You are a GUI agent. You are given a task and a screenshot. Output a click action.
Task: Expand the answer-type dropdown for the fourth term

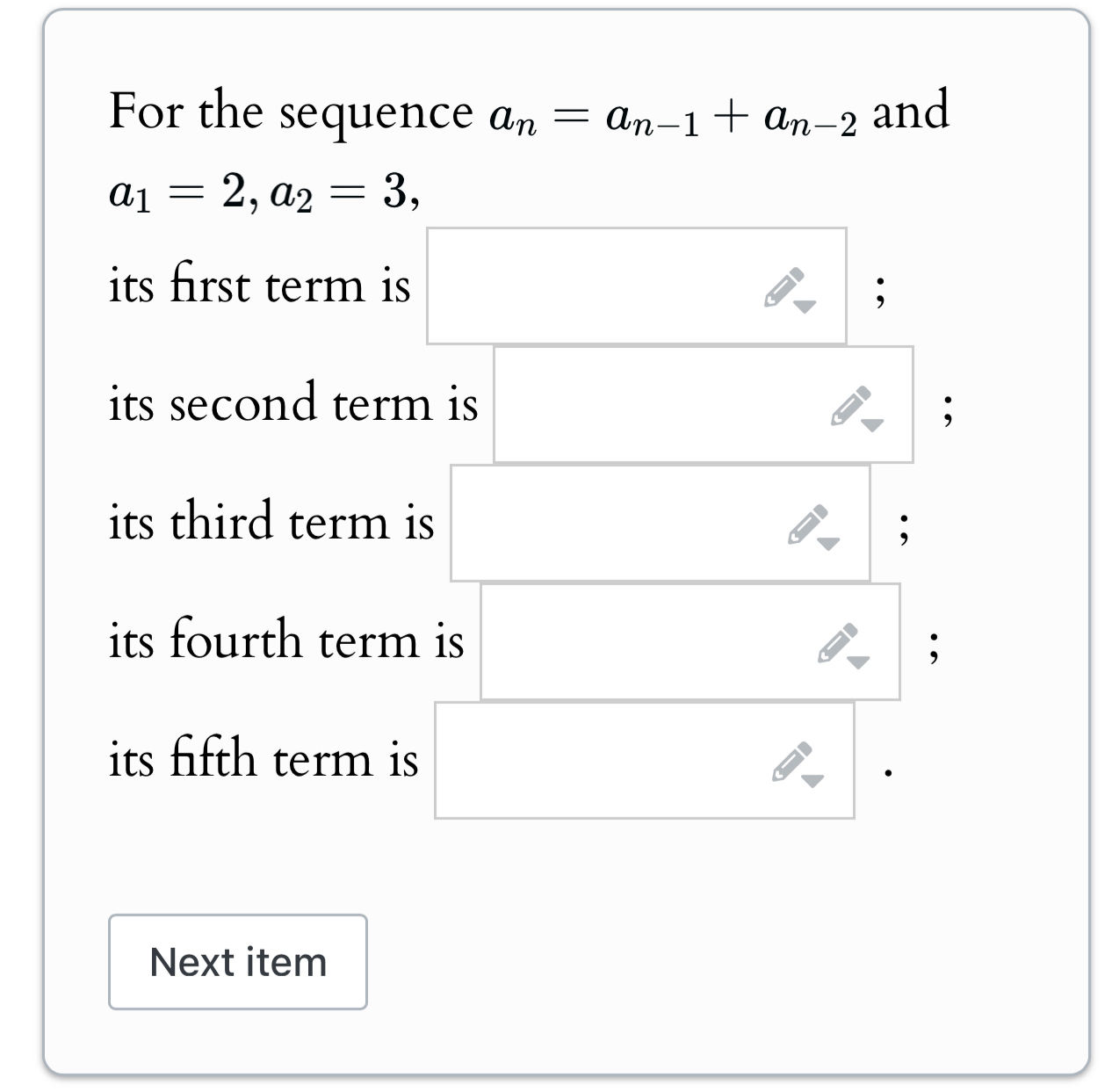click(x=858, y=661)
